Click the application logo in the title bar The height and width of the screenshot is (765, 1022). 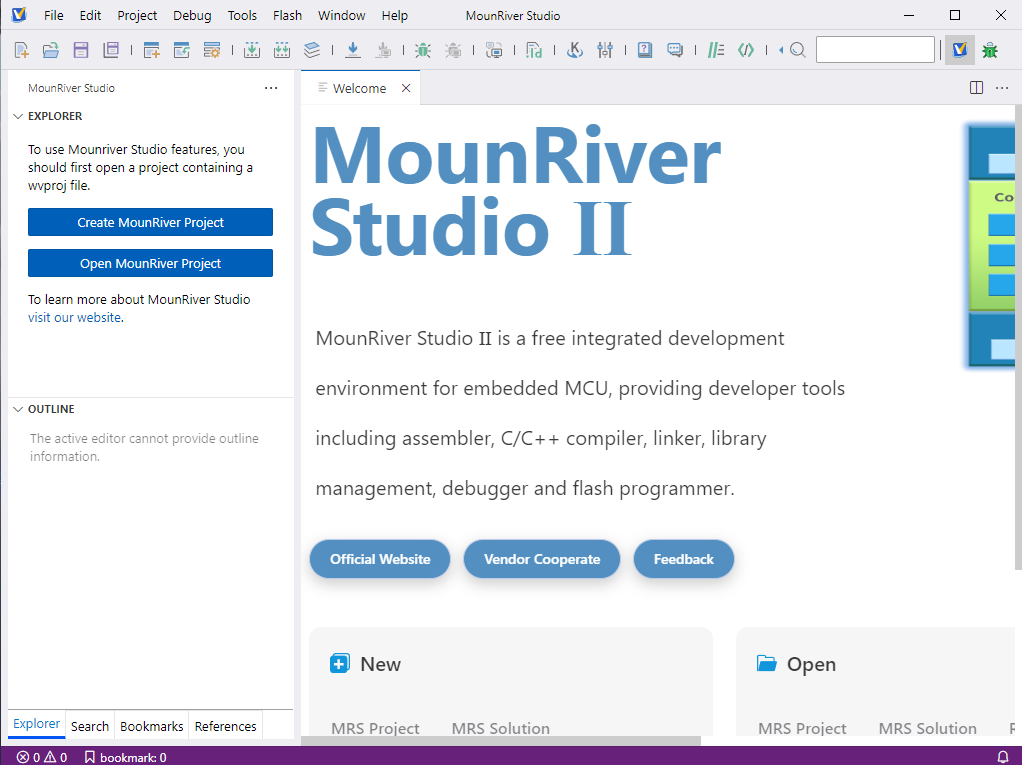19,15
